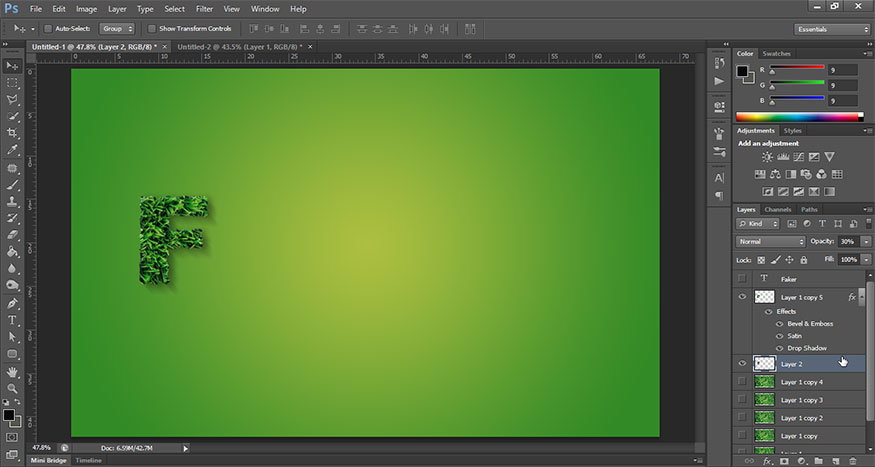
Task: Open the Character panel icon
Action: pyautogui.click(x=719, y=178)
